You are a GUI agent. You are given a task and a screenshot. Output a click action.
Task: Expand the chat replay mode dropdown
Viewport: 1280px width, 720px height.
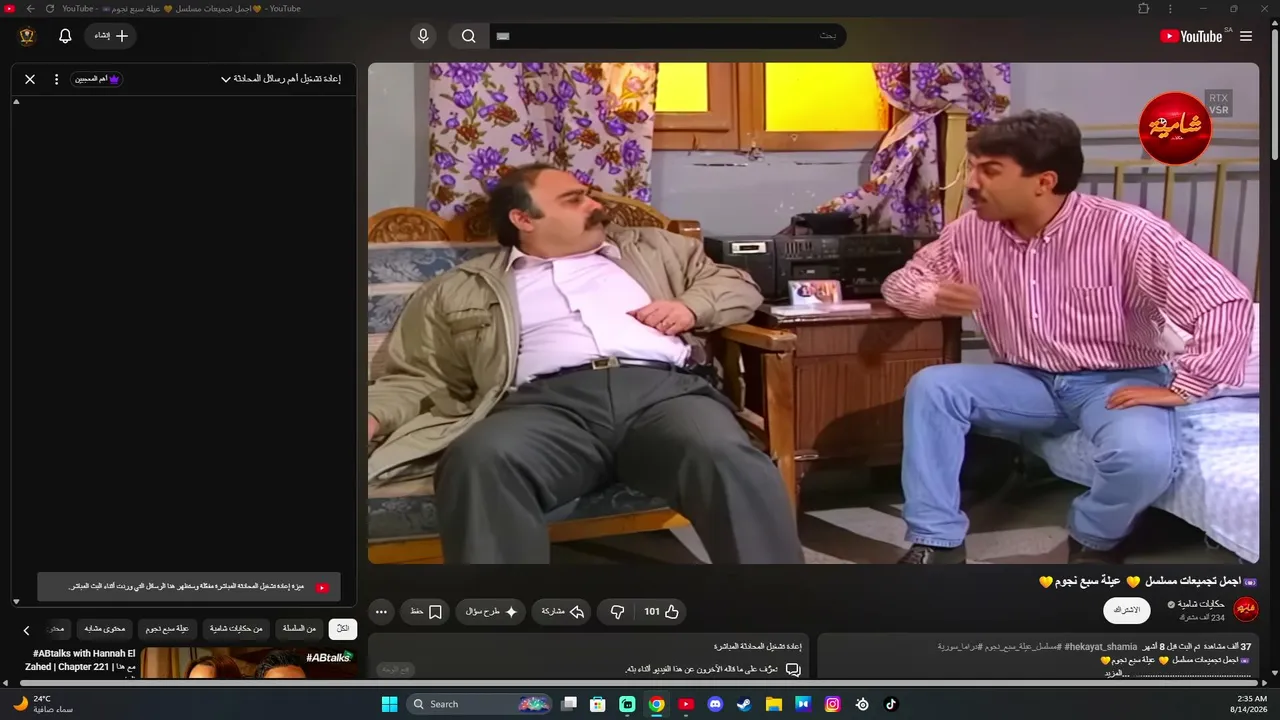click(281, 79)
